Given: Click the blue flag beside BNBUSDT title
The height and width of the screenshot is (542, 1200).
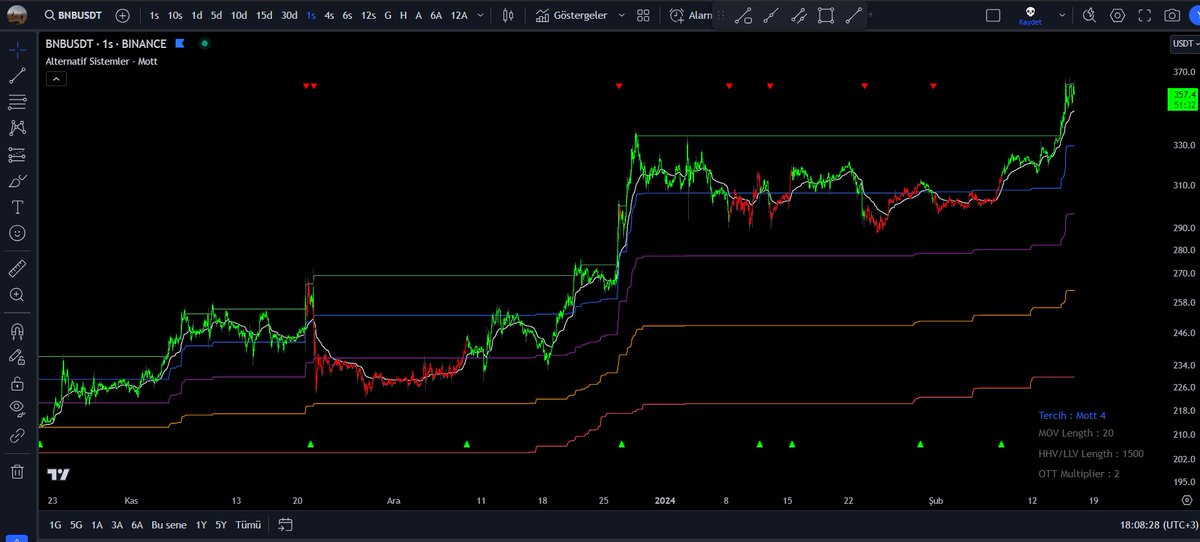Looking at the screenshot, I should 180,44.
